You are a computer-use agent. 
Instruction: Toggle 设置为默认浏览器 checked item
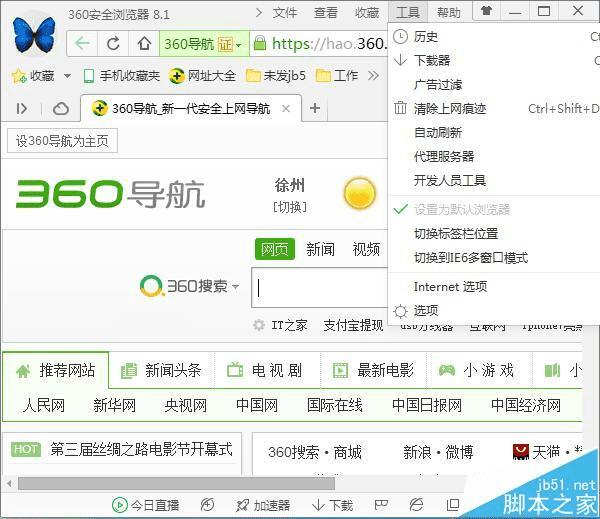coord(494,209)
